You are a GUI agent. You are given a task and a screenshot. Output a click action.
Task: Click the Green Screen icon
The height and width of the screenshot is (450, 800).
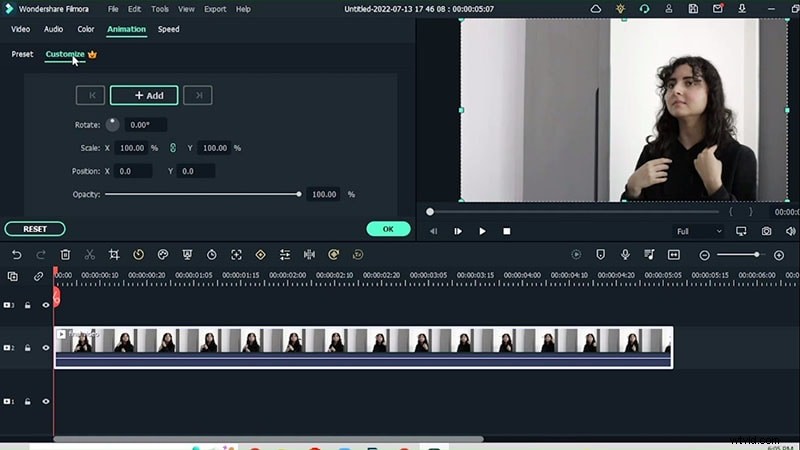tap(187, 255)
